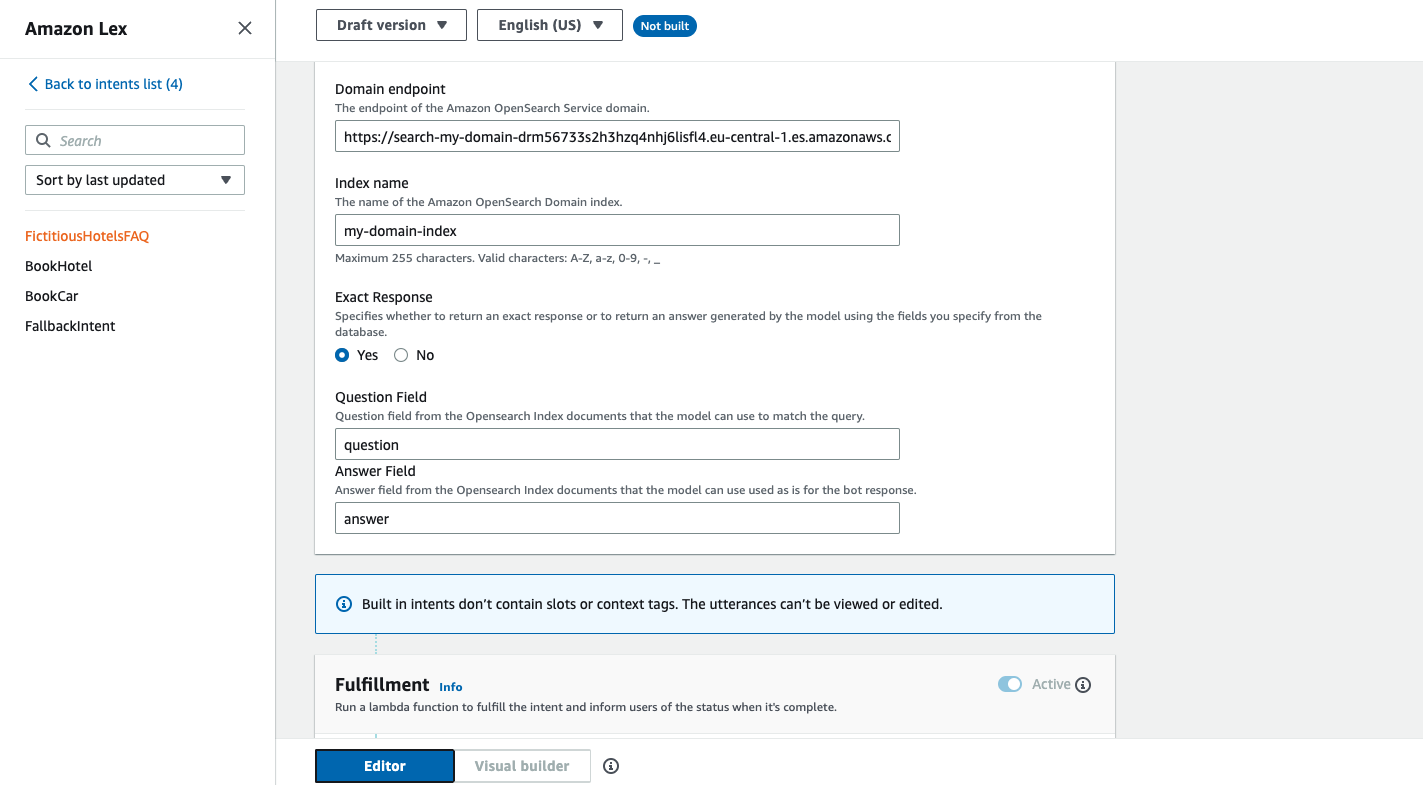Open the FictitiousHotelsFAQ intent
1423x785 pixels.
point(87,236)
